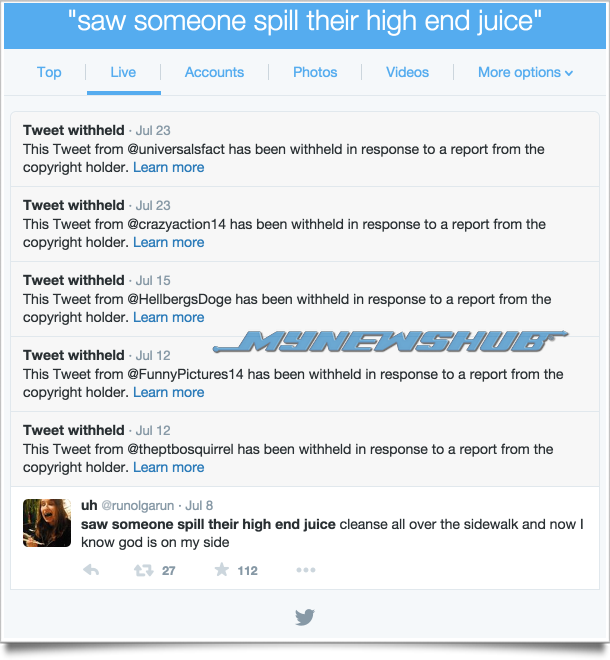Open Learn more for @theptbosquirrel withheld tweet

168,467
